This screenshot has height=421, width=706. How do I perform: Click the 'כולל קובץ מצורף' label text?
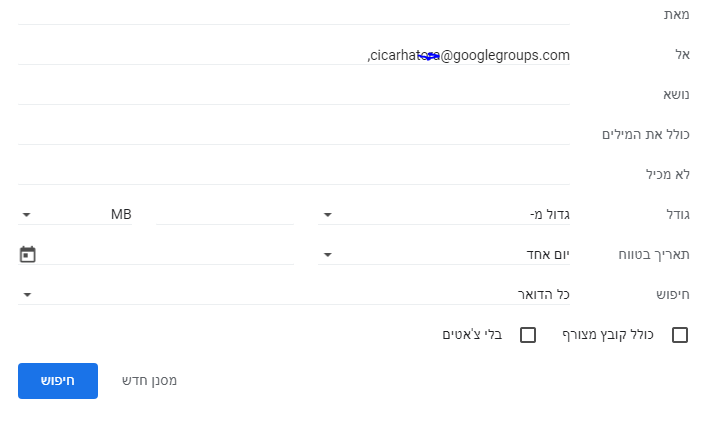[x=609, y=335]
